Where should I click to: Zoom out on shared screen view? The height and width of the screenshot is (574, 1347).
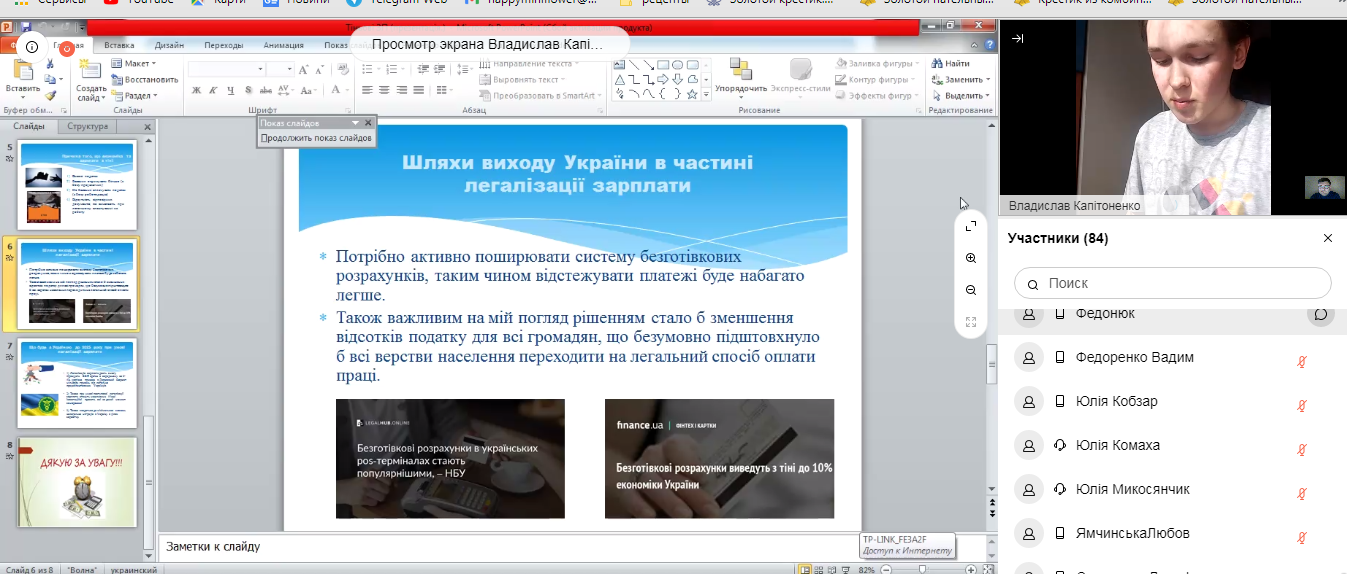(970, 290)
